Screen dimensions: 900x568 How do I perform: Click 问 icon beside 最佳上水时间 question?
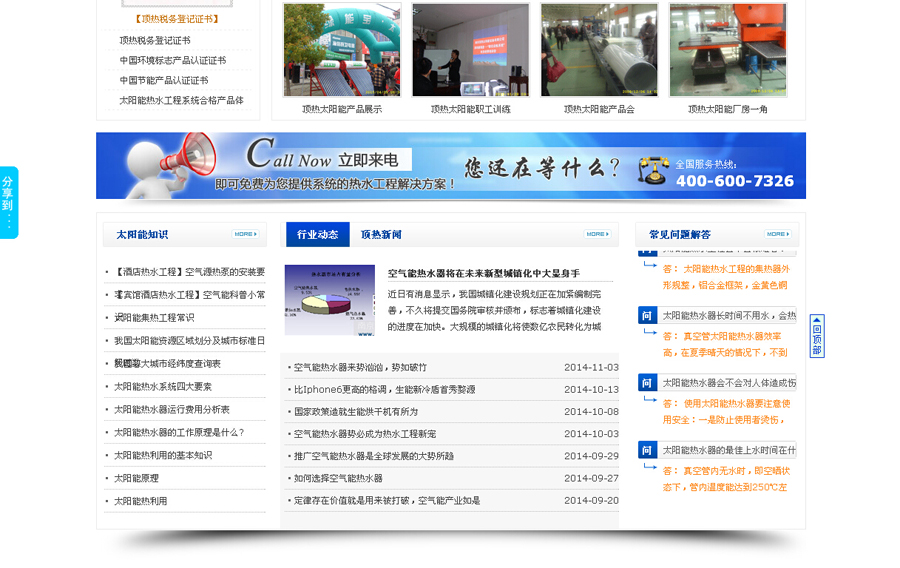(x=647, y=450)
